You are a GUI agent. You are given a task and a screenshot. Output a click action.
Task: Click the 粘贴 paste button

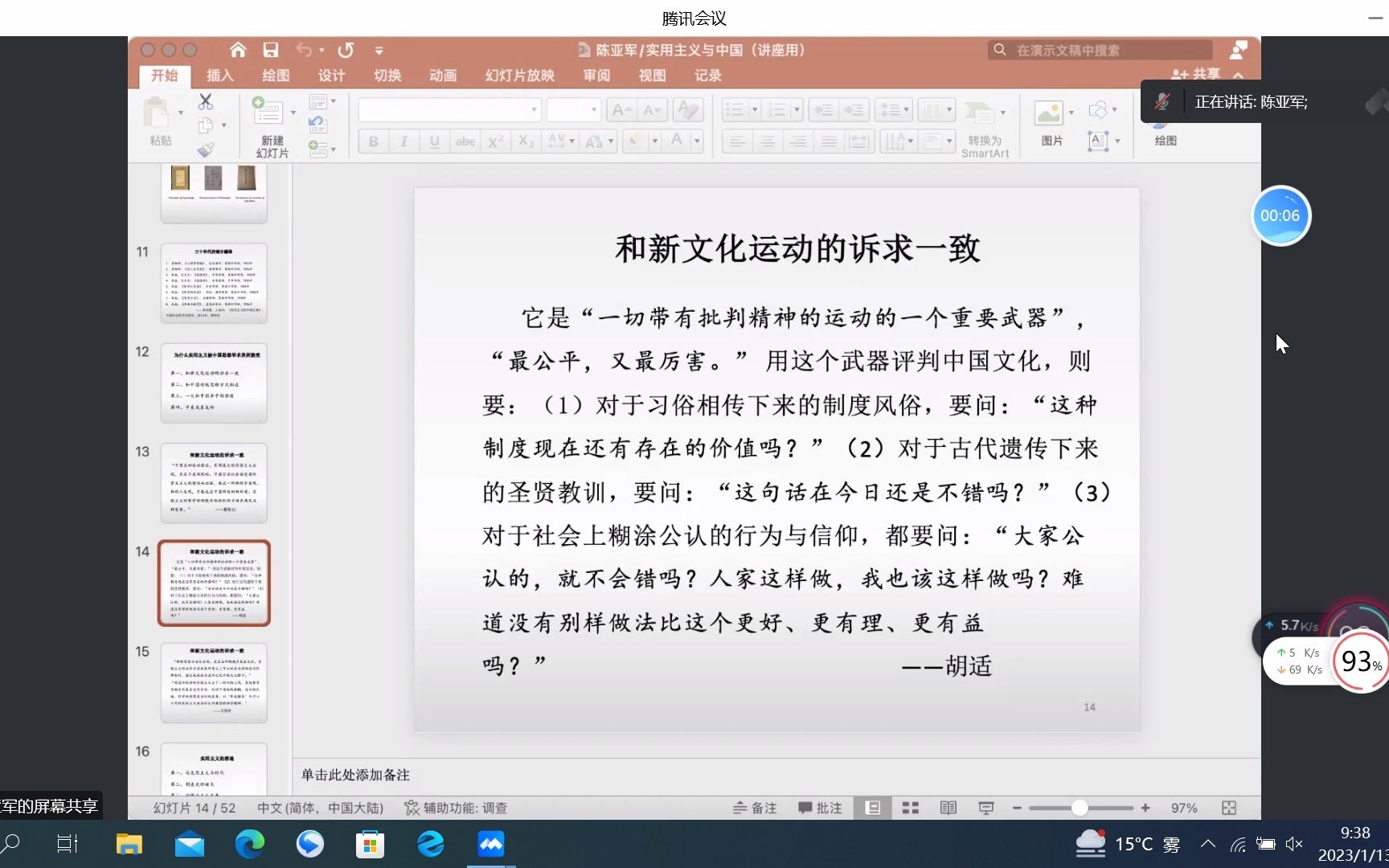tap(160, 121)
